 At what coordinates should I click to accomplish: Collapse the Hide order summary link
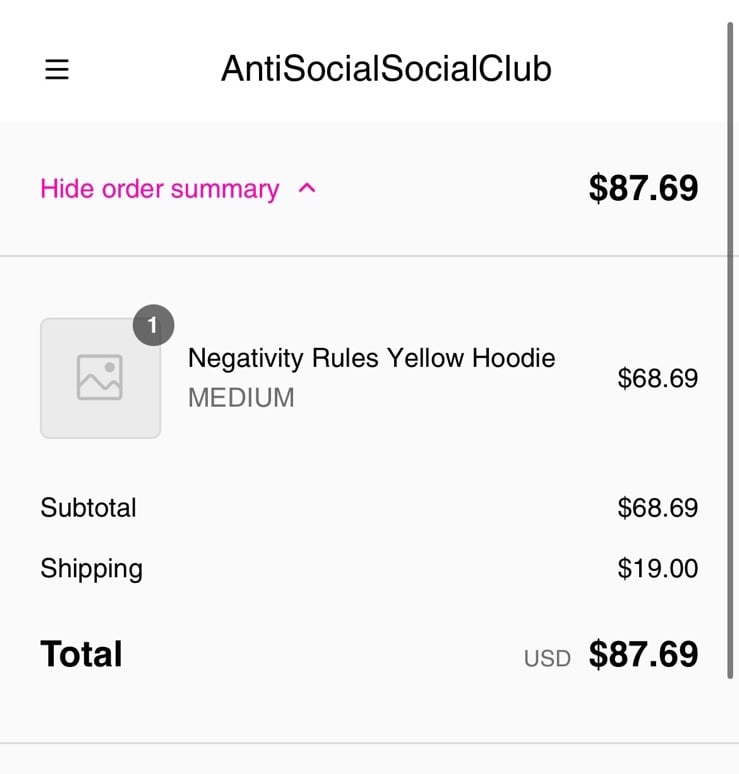(x=160, y=189)
